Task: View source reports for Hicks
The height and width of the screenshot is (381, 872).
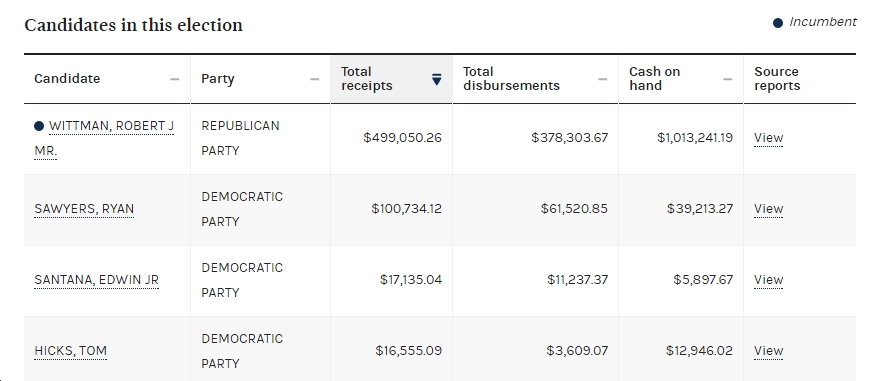Action: (x=769, y=351)
